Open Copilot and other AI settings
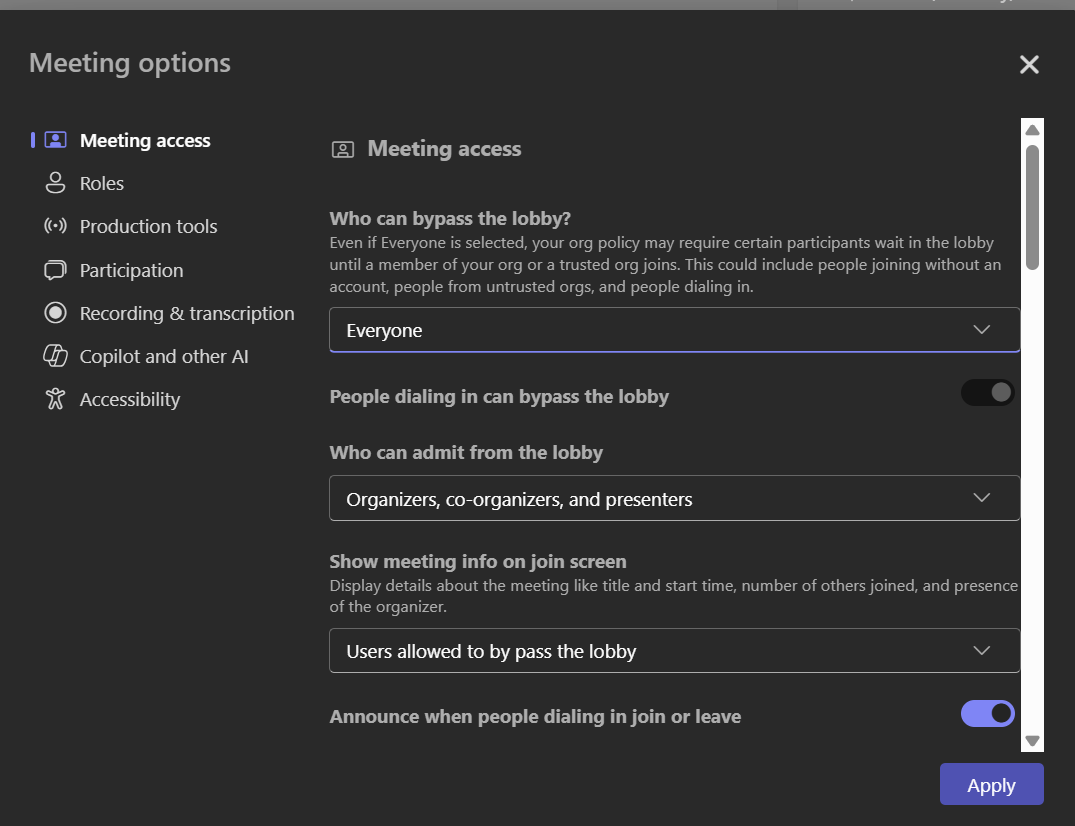 tap(164, 356)
